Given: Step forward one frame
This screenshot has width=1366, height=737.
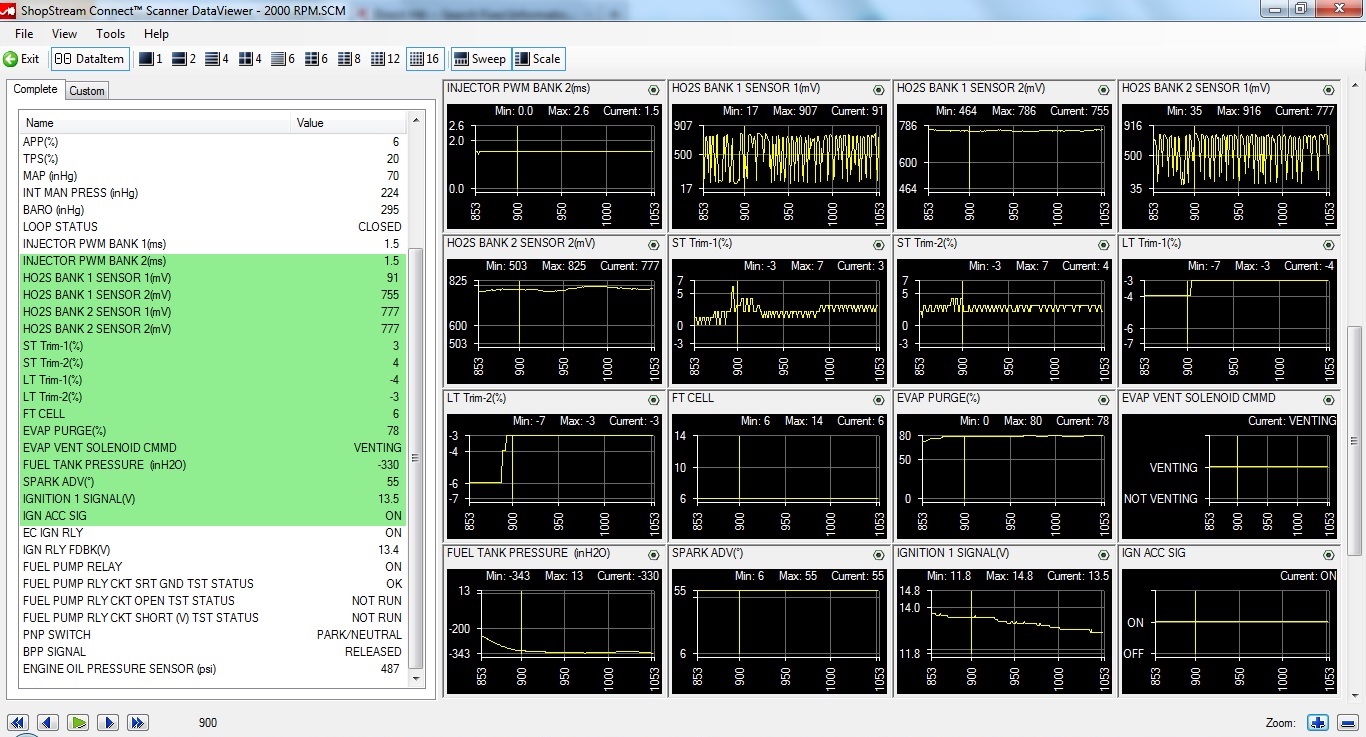Looking at the screenshot, I should (108, 722).
